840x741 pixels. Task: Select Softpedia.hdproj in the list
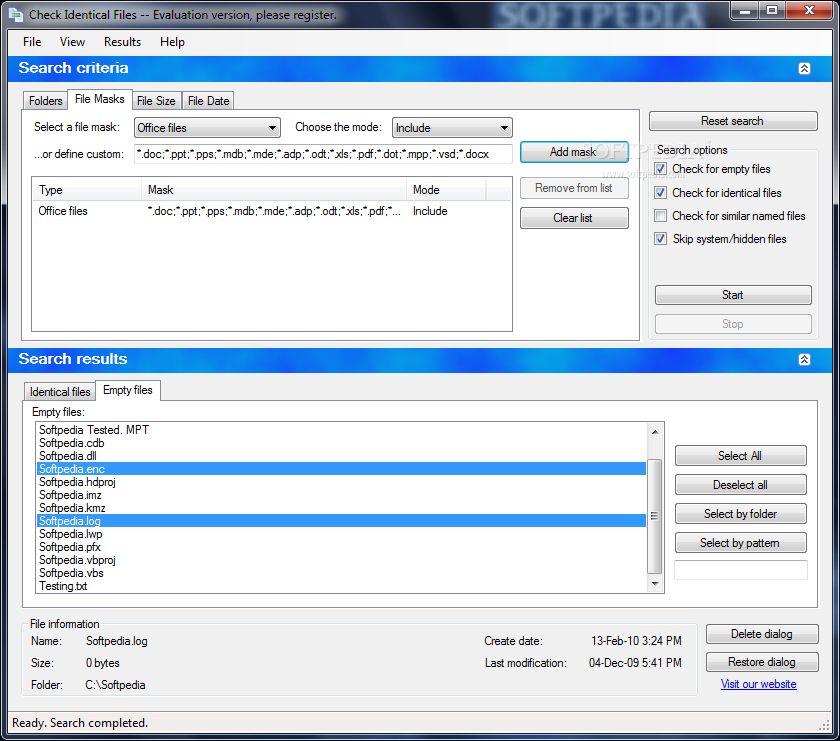click(x=342, y=482)
